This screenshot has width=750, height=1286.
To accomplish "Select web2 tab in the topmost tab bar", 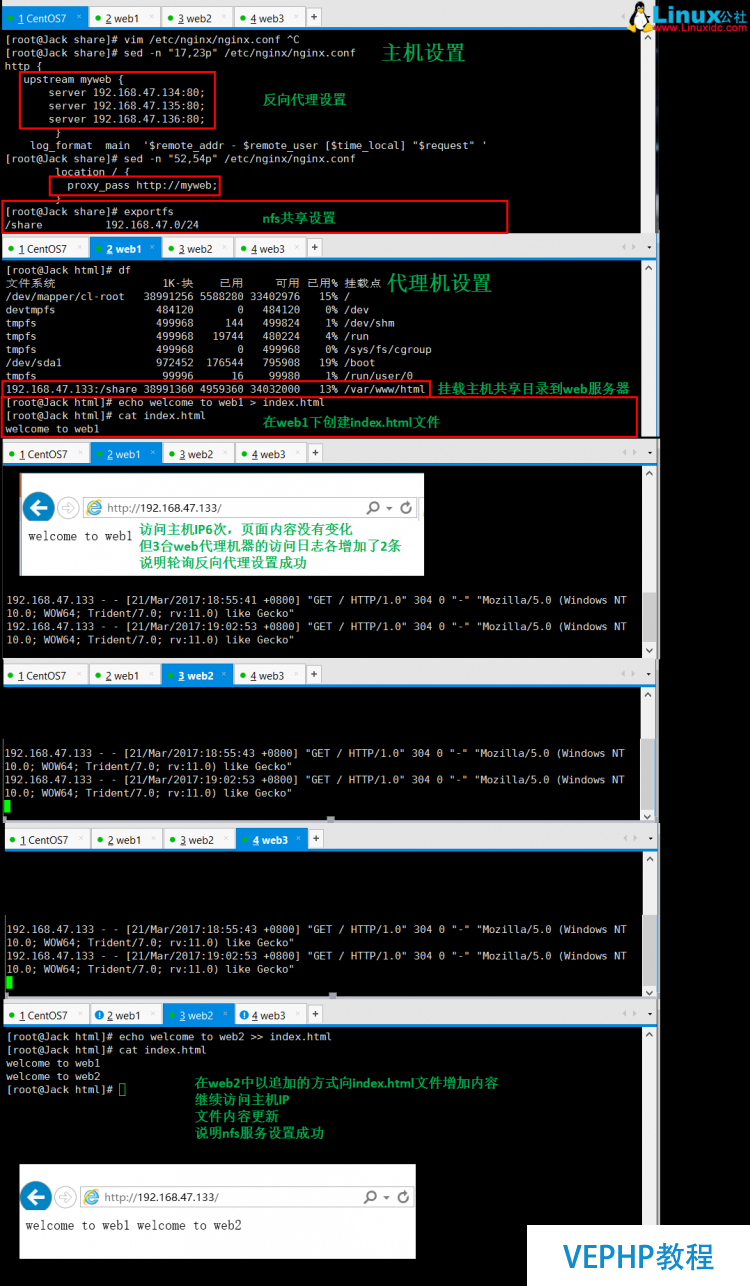I will pos(196,18).
